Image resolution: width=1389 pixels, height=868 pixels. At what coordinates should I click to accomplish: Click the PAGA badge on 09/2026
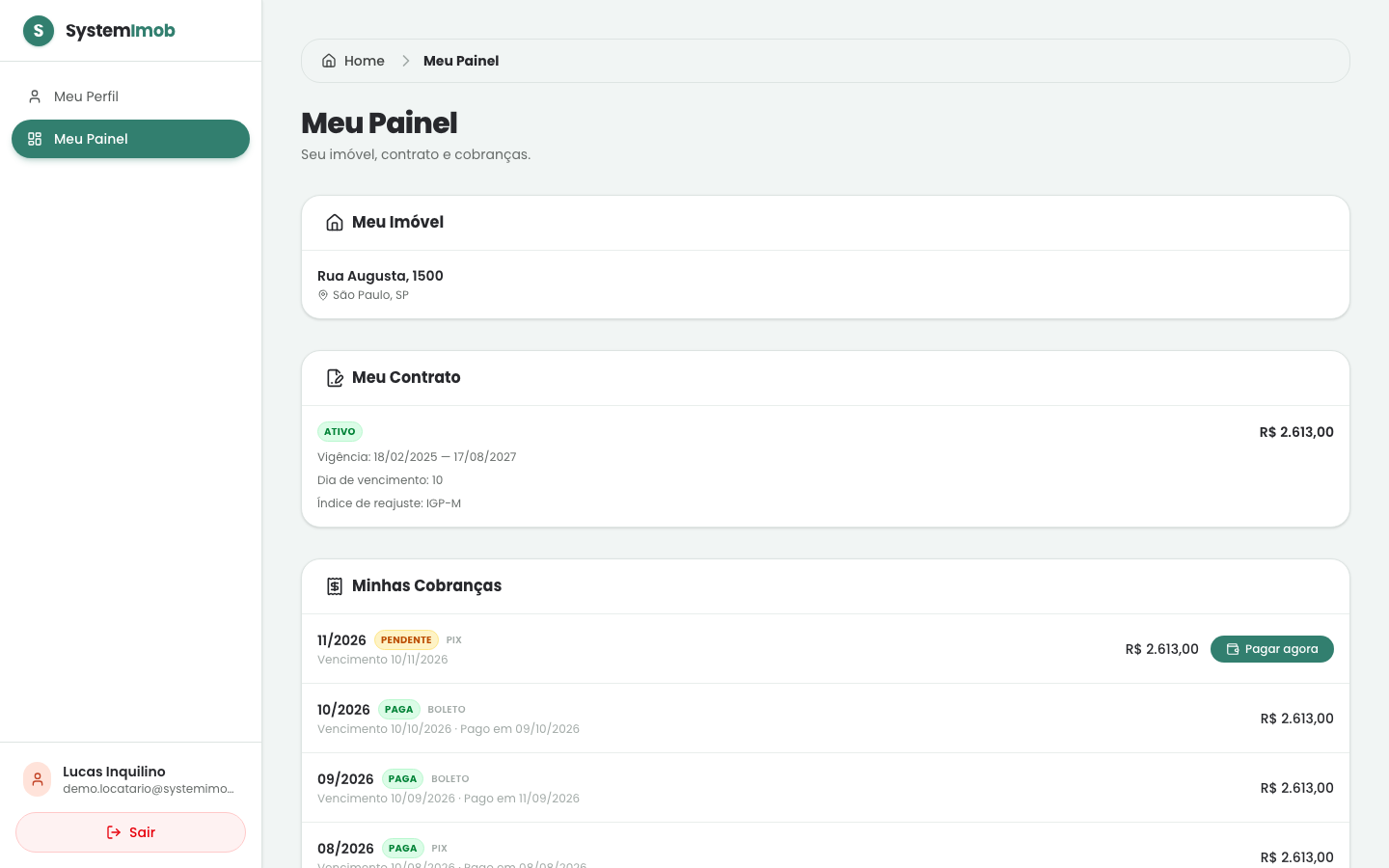point(402,779)
